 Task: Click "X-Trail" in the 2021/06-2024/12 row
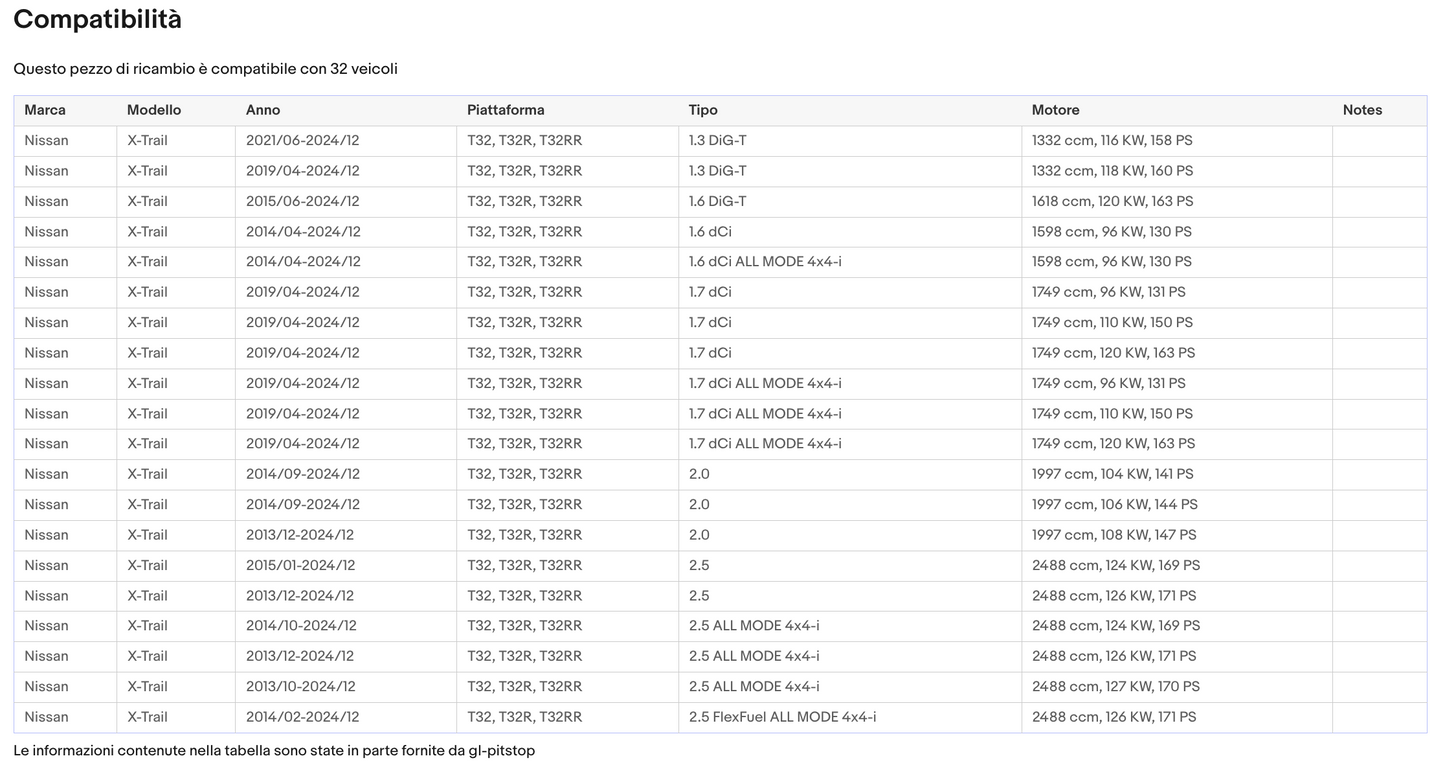(x=147, y=141)
